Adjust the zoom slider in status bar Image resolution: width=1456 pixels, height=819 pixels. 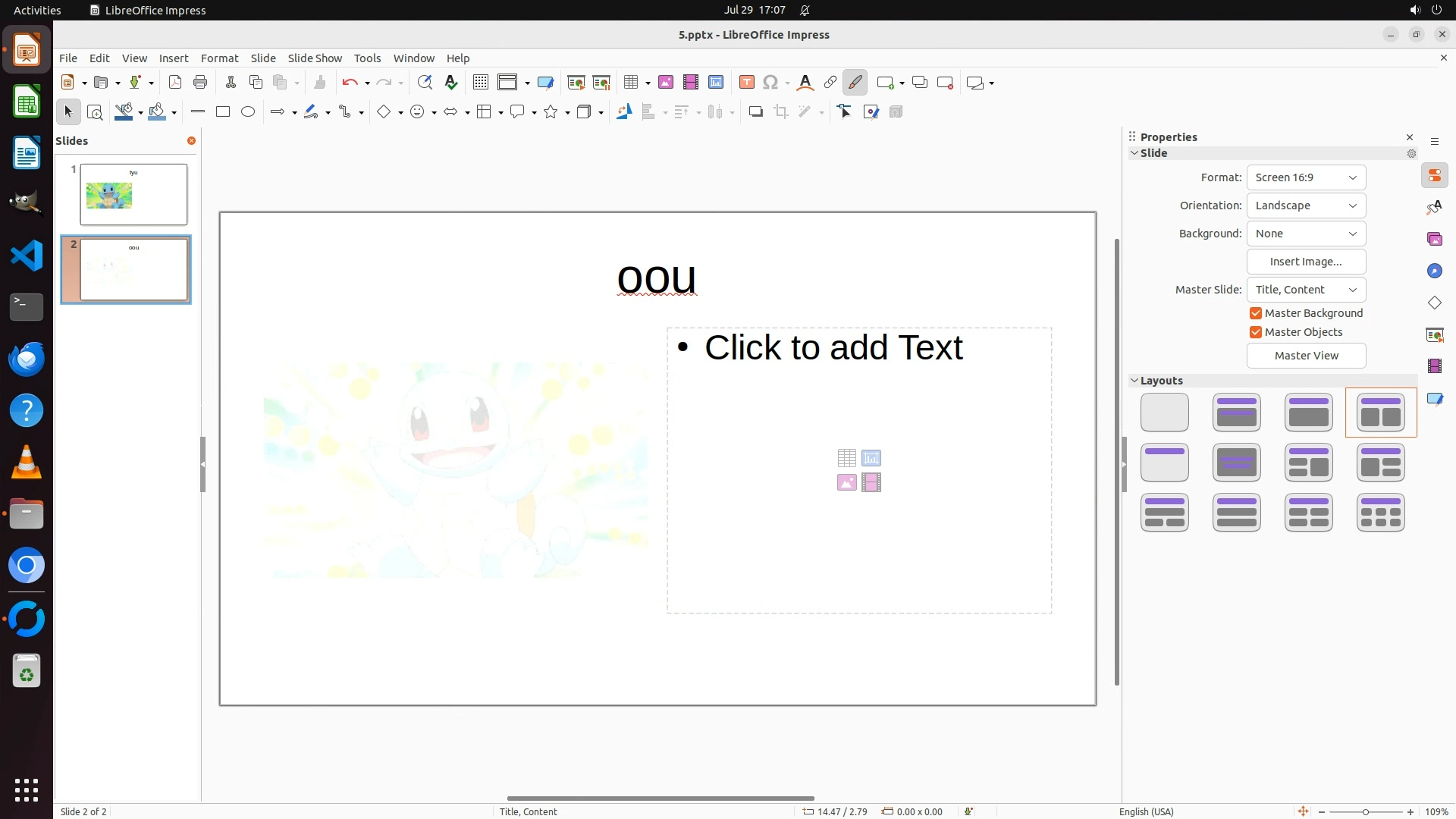coord(1366,812)
